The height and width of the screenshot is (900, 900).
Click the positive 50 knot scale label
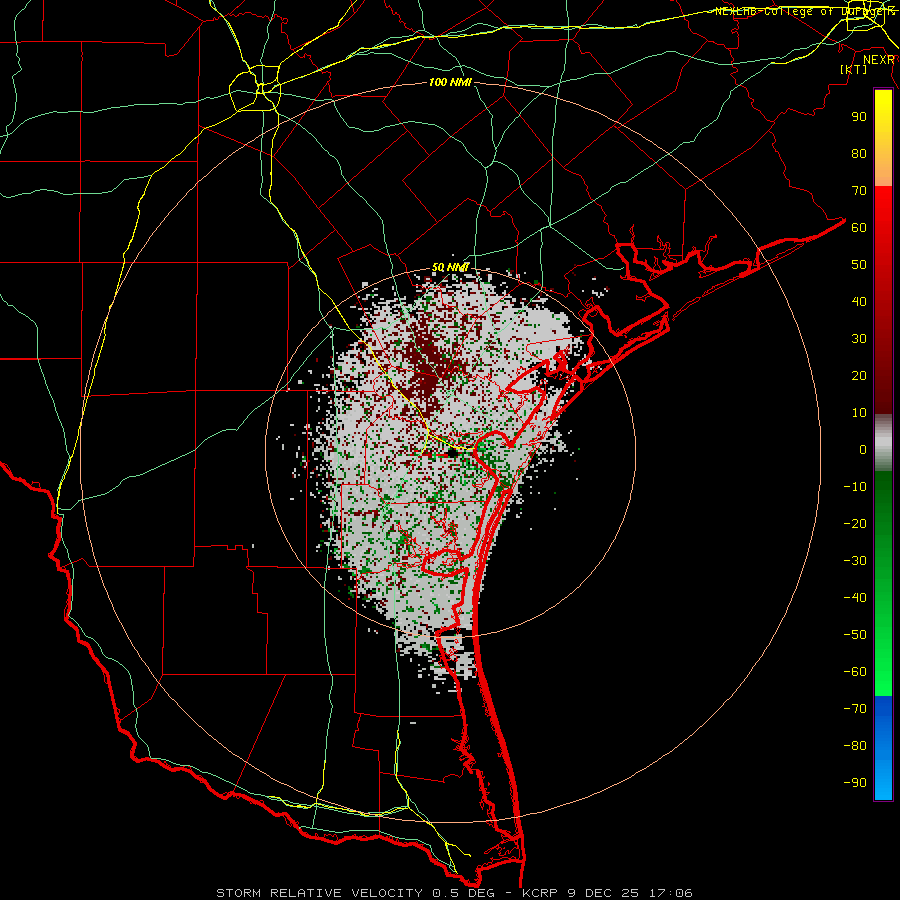[859, 265]
